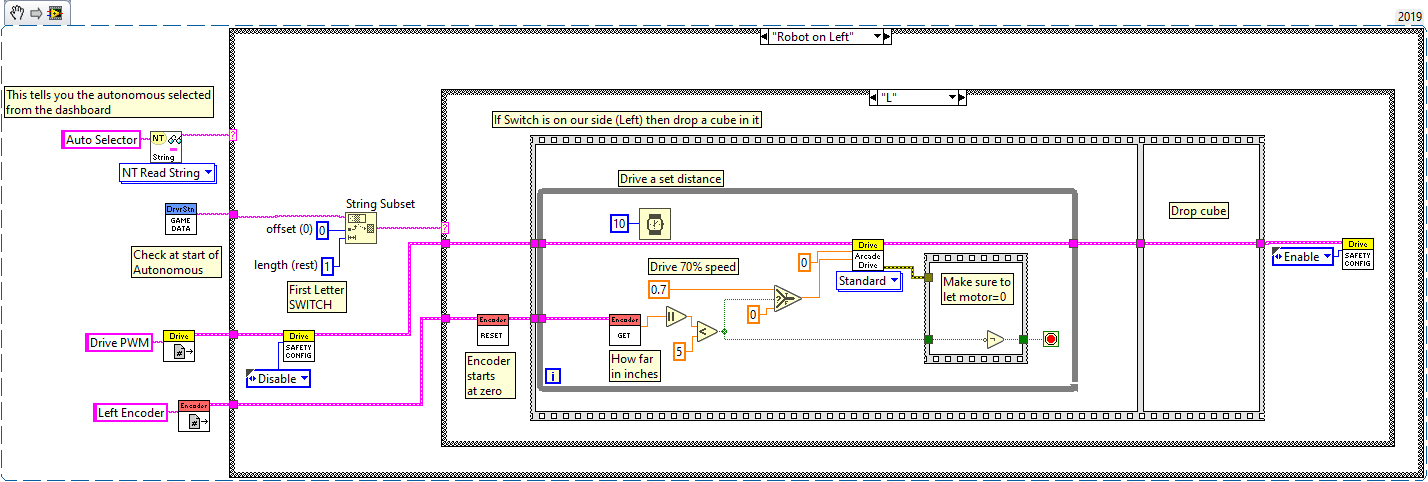Click "Drive a set distance" label
1428x482 pixels.
[671, 178]
